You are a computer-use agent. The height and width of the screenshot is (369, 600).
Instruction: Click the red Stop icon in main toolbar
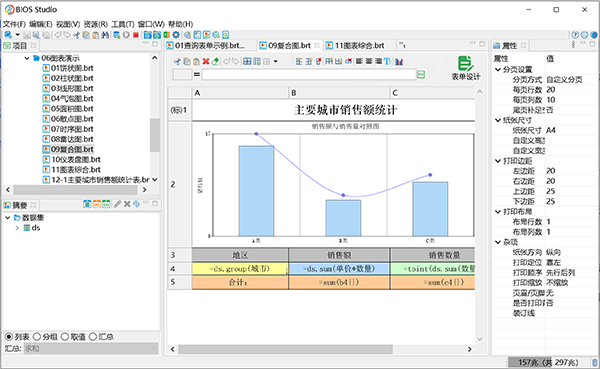[x=136, y=35]
